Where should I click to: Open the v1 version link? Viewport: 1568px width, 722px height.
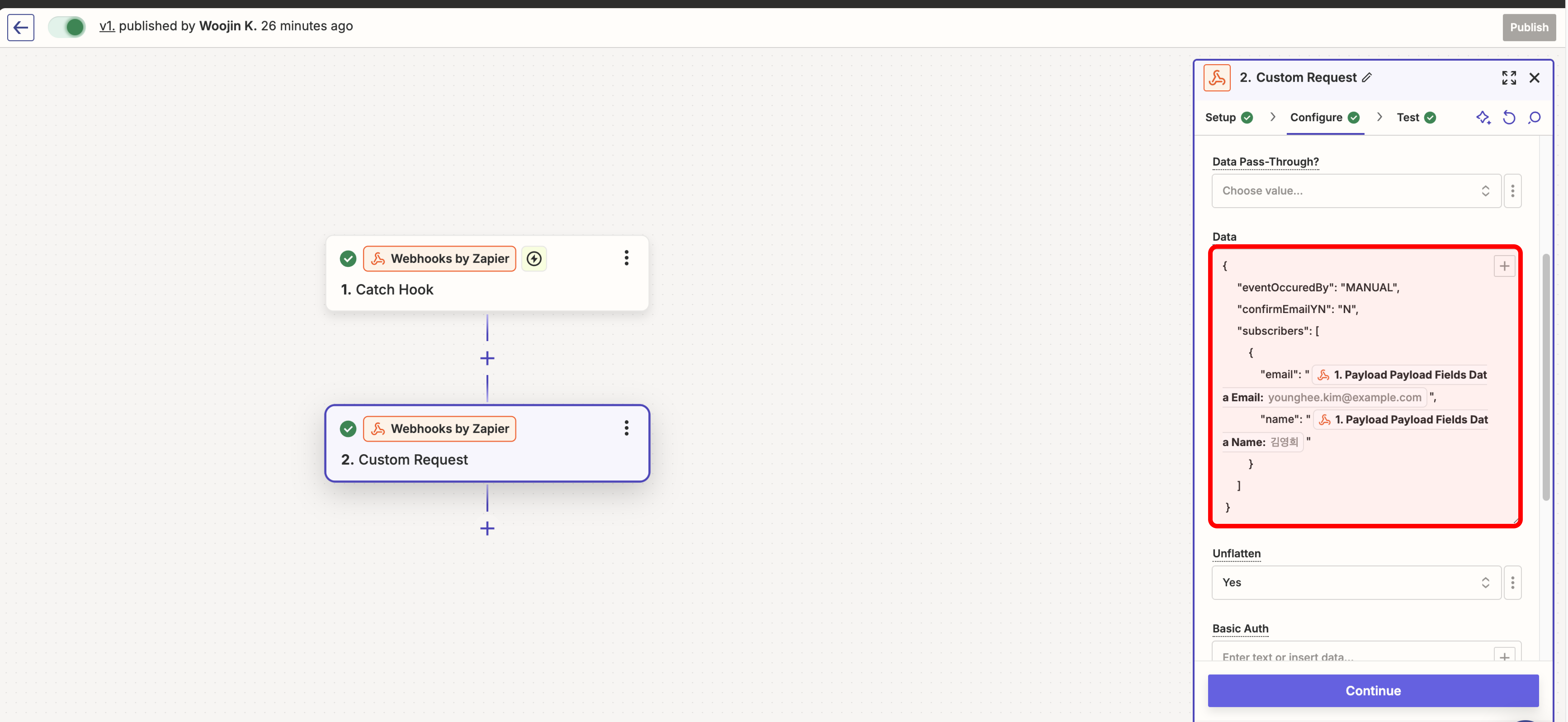[106, 26]
